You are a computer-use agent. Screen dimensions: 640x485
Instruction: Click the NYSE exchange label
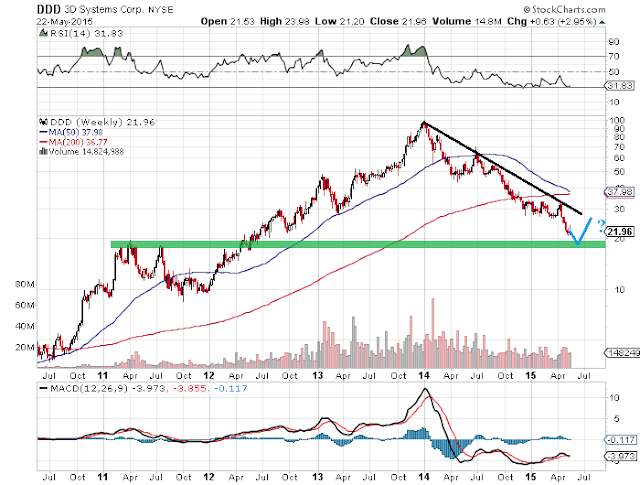point(160,10)
